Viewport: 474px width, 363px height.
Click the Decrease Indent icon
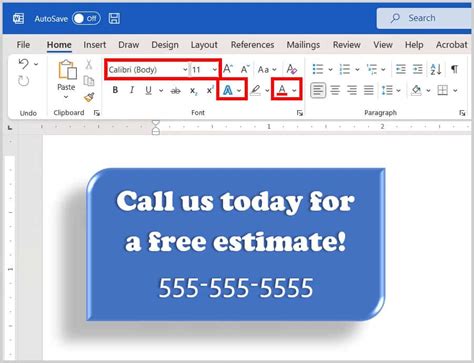pyautogui.click(x=401, y=69)
